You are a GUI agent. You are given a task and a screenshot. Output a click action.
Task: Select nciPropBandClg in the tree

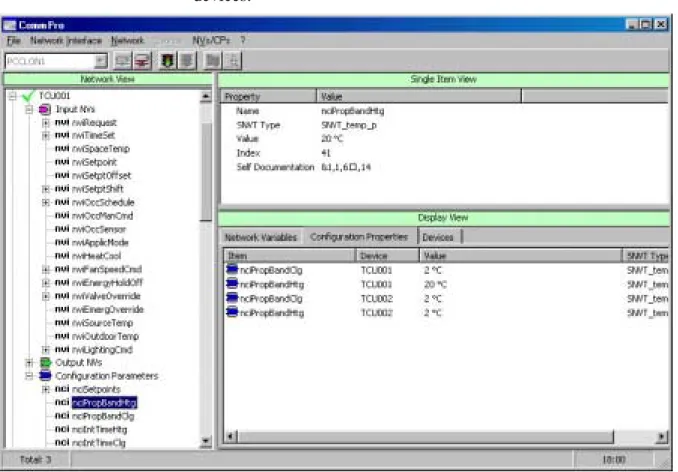pos(103,416)
